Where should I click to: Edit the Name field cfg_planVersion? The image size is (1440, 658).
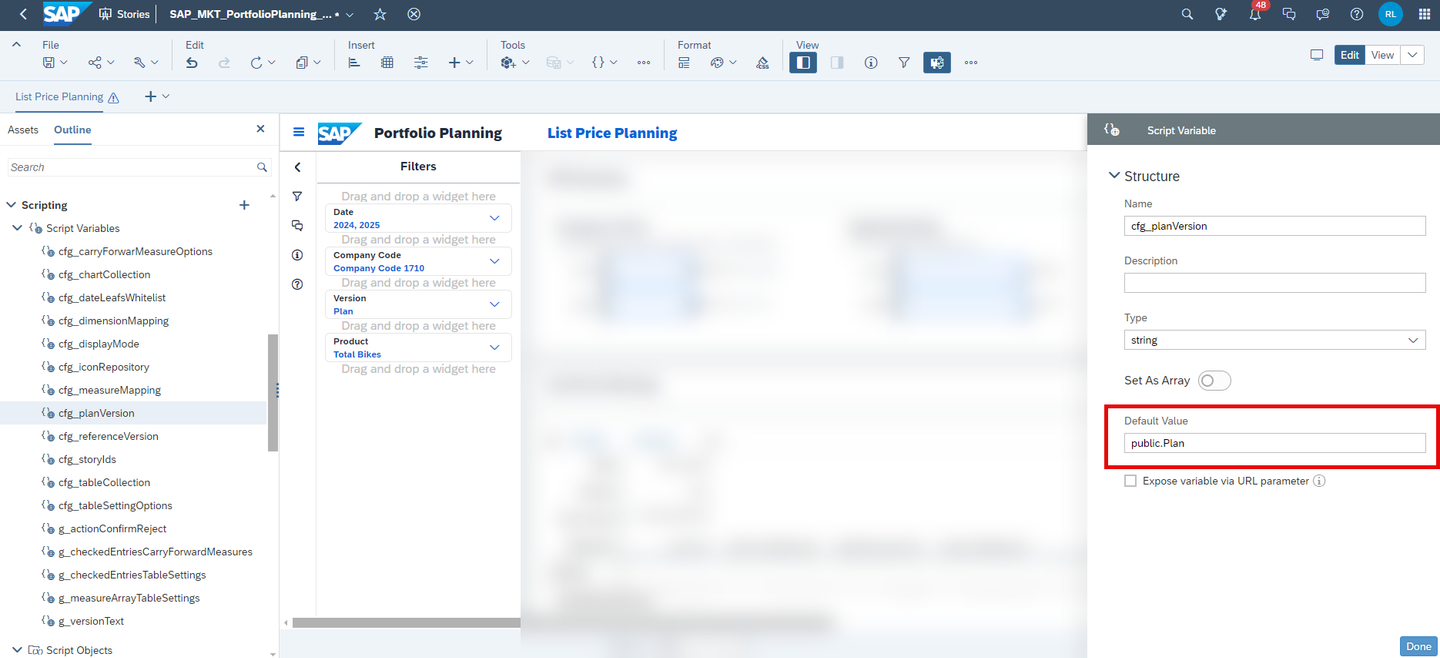(x=1274, y=226)
